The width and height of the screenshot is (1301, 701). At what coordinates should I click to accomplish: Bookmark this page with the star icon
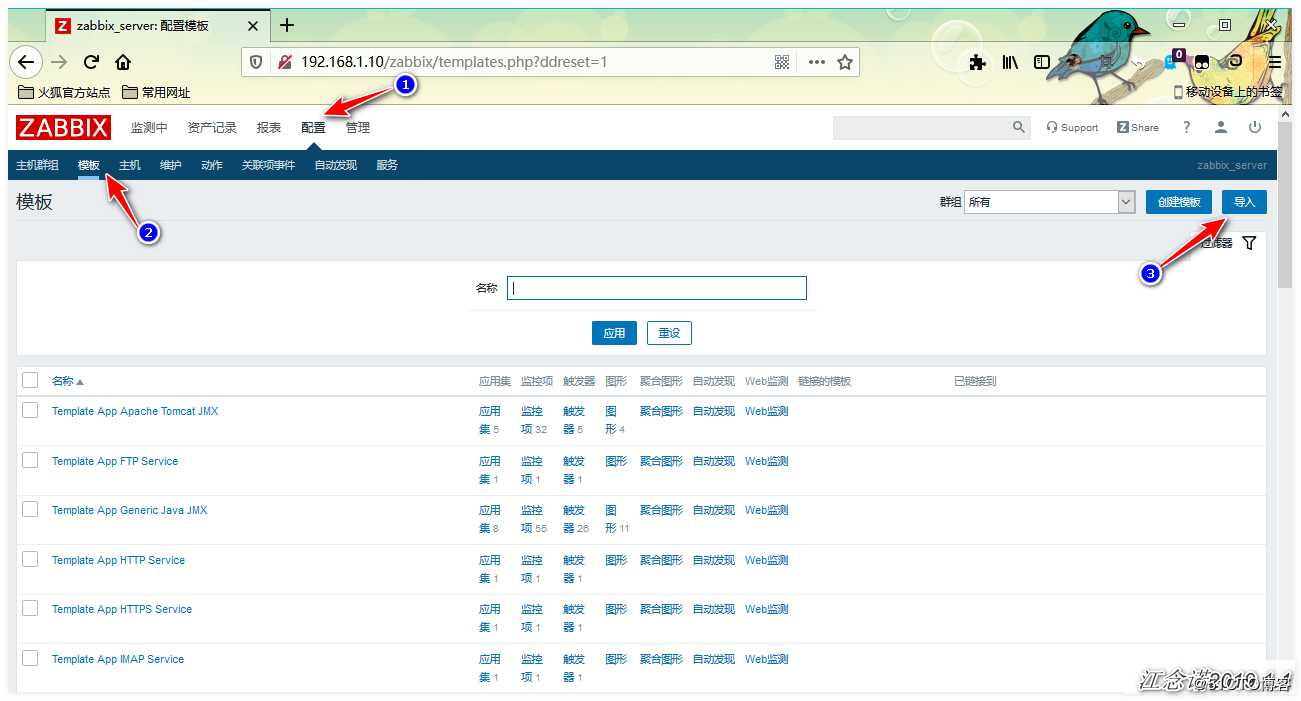tap(845, 62)
